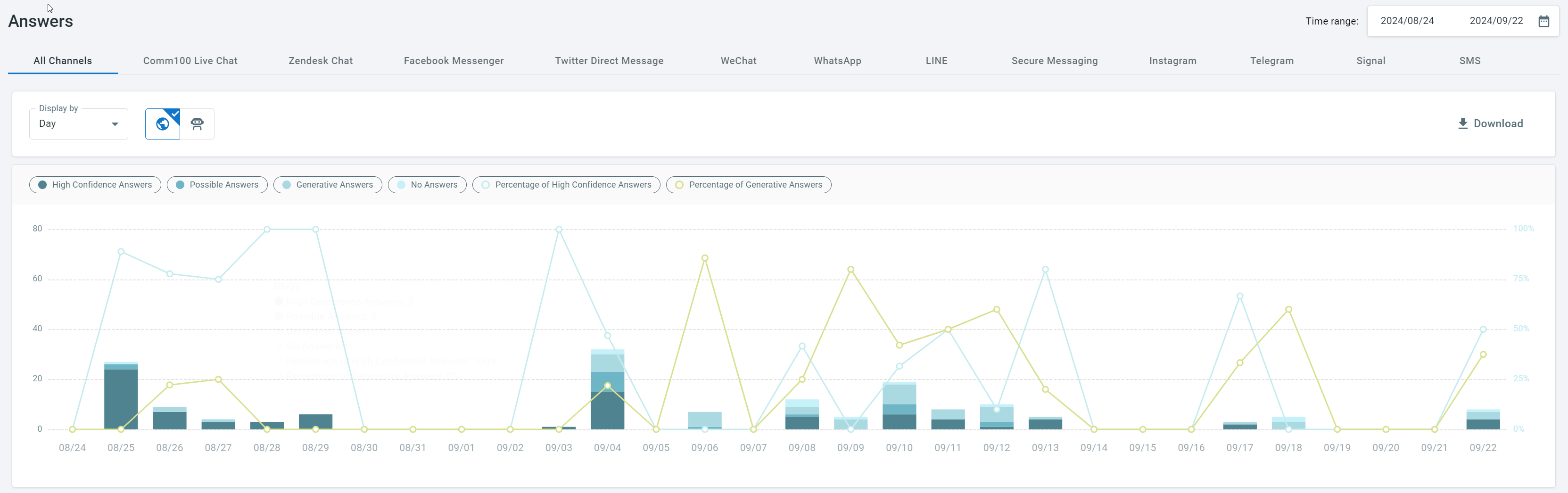Image resolution: width=1568 pixels, height=493 pixels.
Task: Click the Display by dropdown arrow
Action: click(x=115, y=124)
